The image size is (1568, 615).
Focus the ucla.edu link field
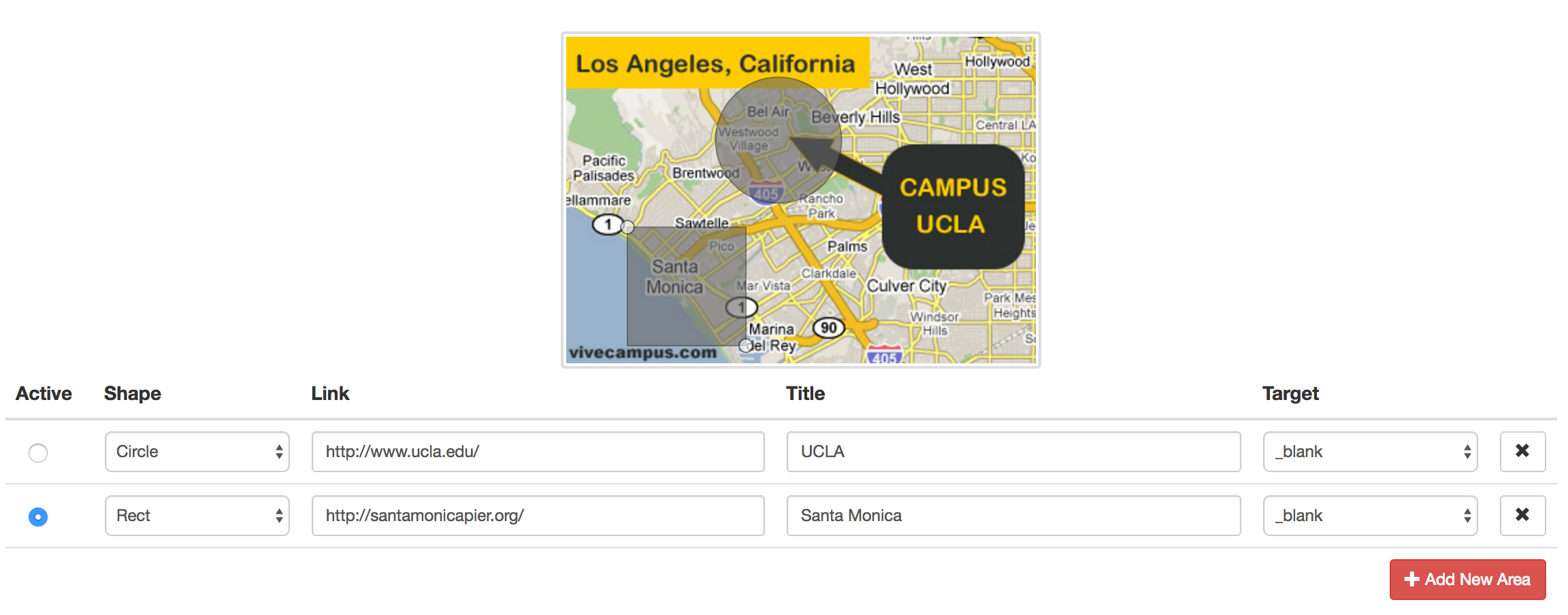538,452
